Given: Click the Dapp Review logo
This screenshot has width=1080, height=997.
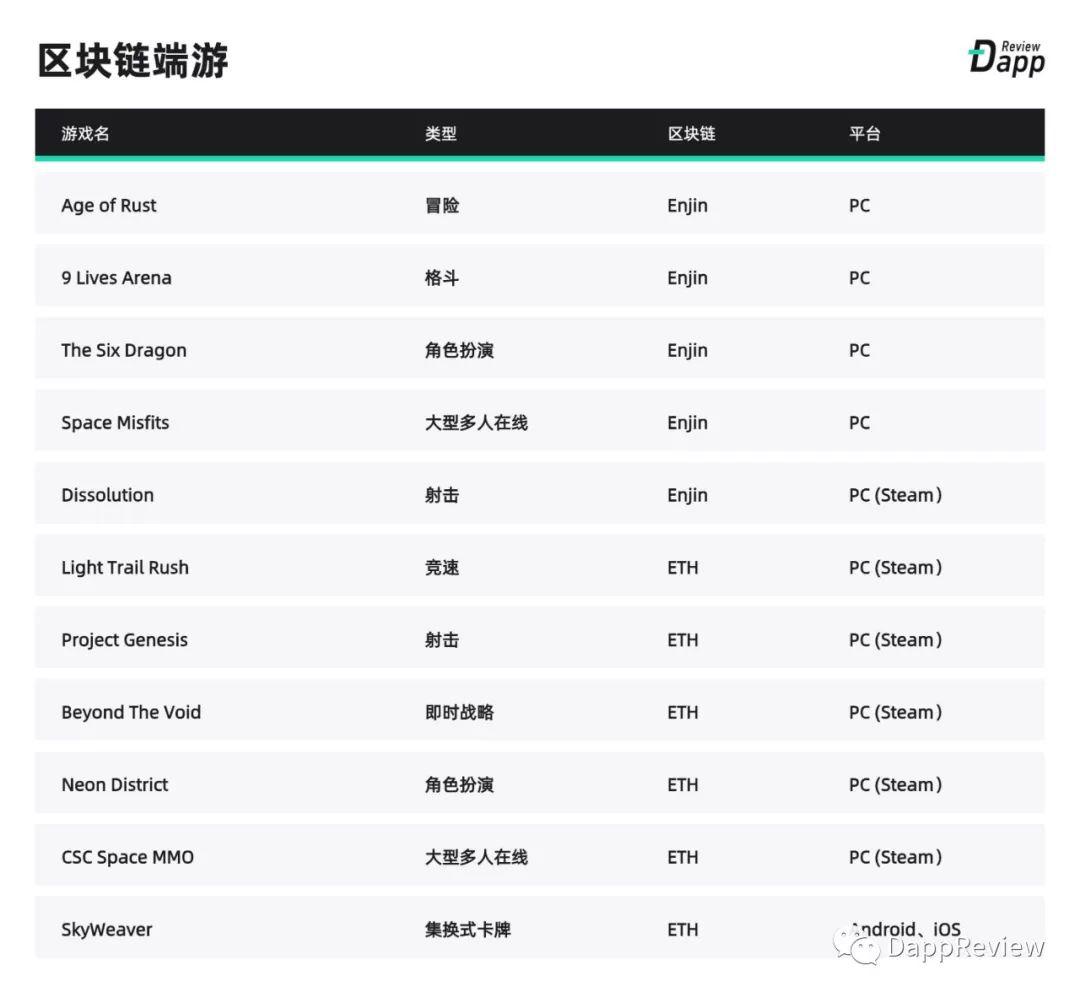Looking at the screenshot, I should pos(1006,58).
